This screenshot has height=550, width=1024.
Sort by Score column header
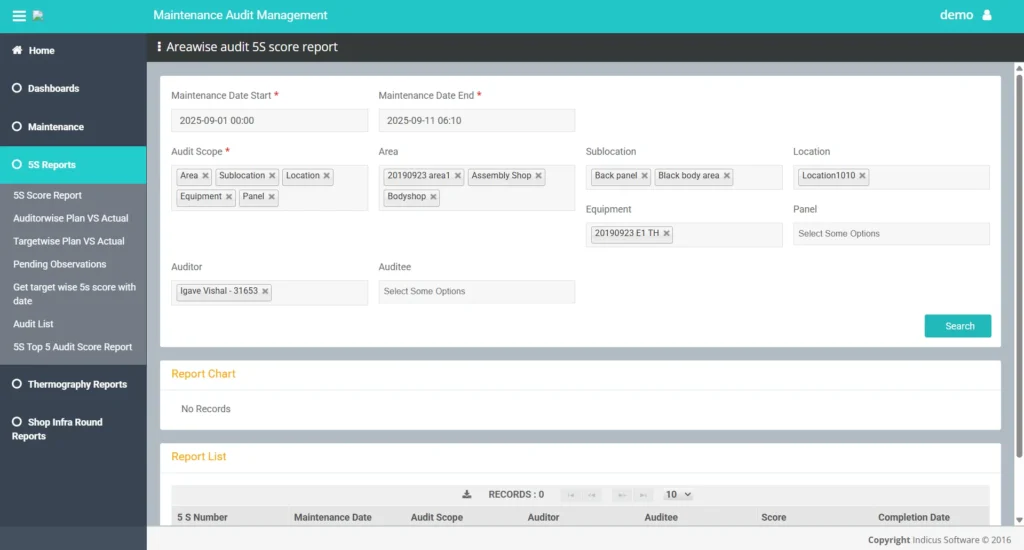[x=773, y=517]
